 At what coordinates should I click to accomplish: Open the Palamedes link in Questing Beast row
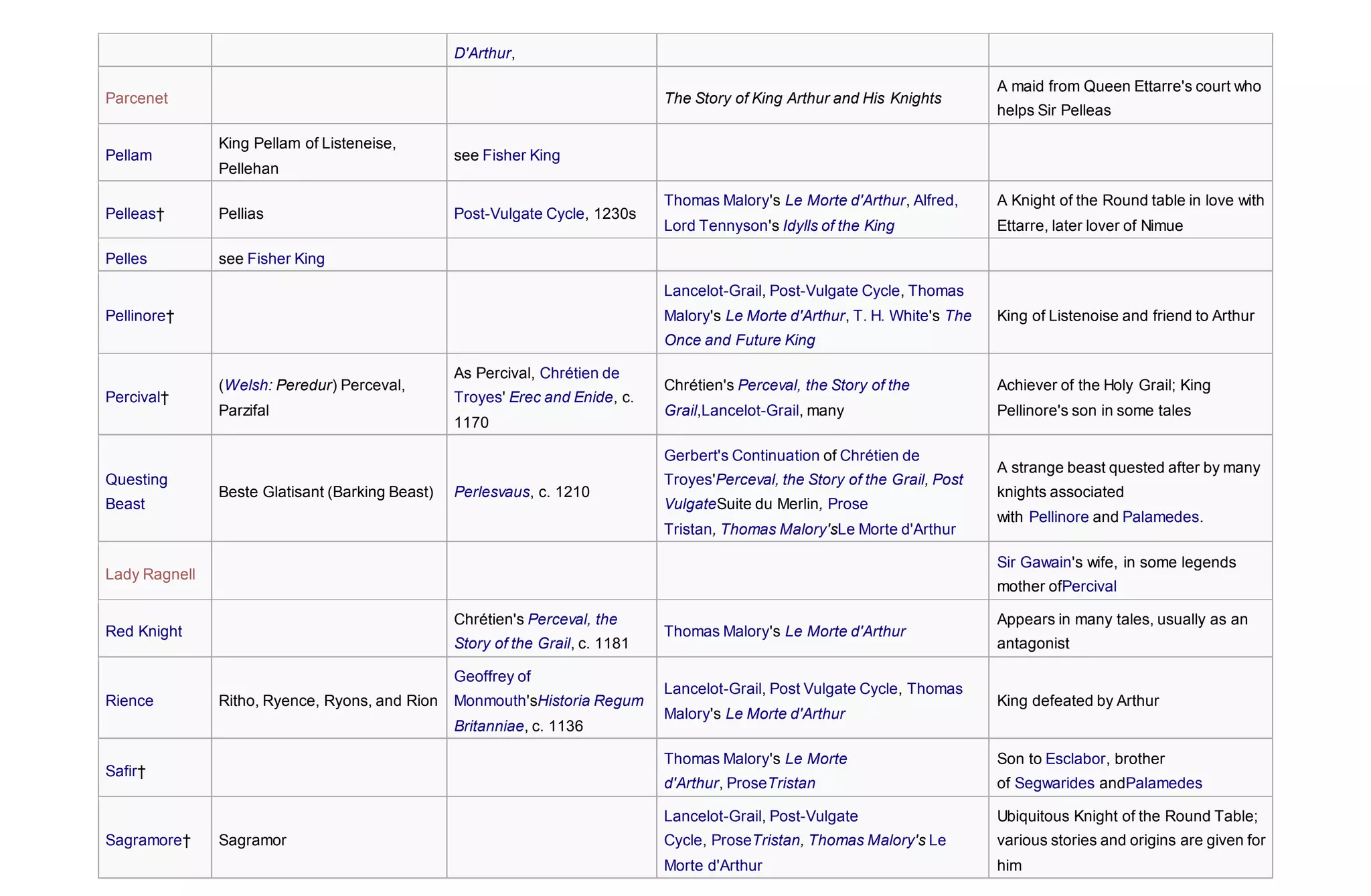(x=1160, y=517)
